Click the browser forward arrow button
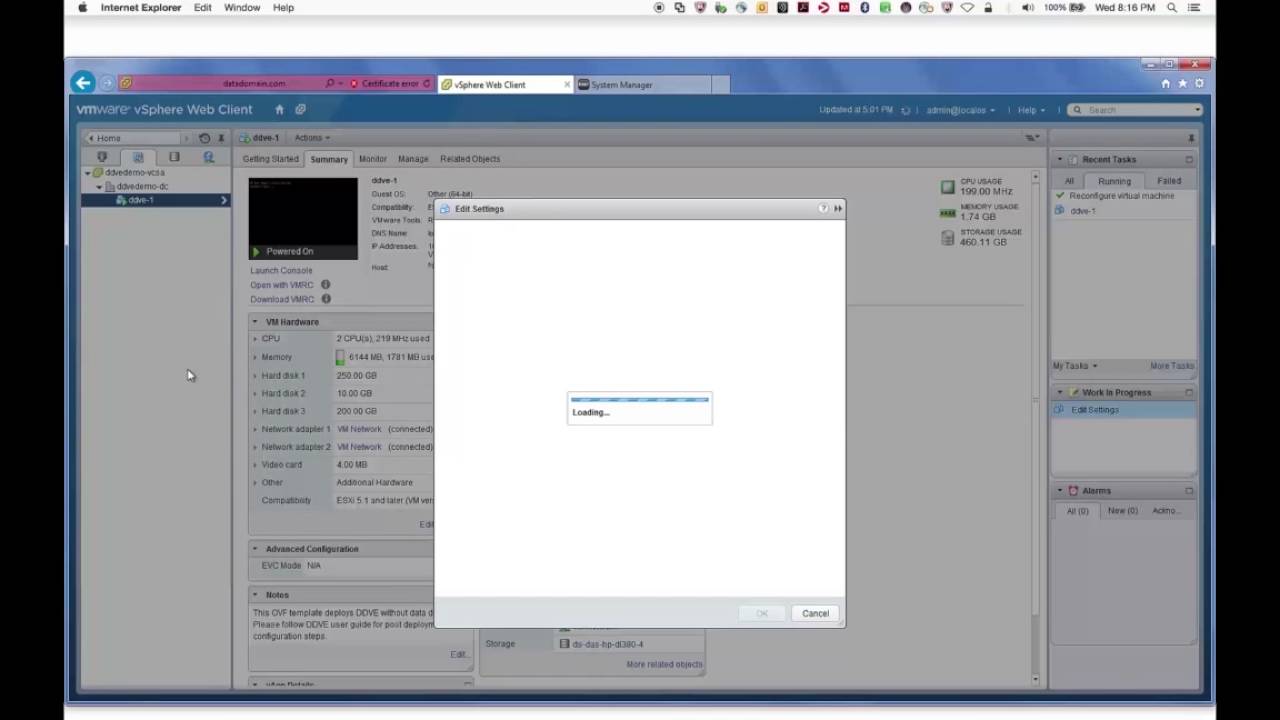 (106, 84)
